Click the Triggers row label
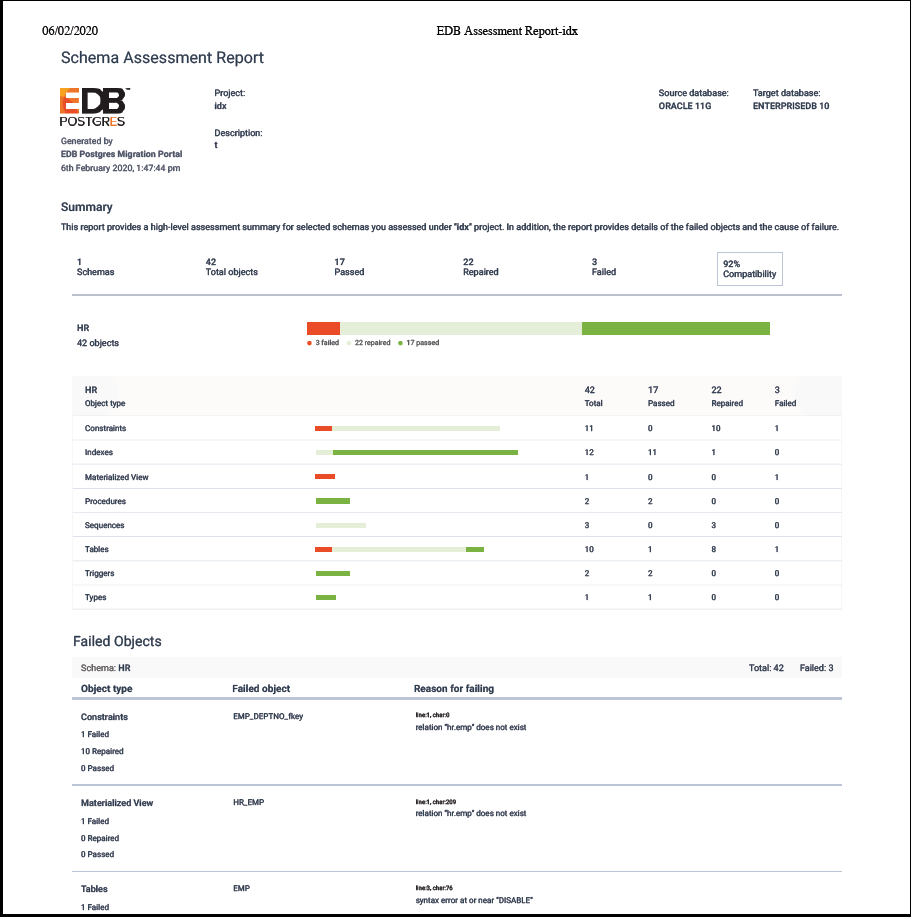Viewport: 911px width, 917px height. click(x=99, y=573)
